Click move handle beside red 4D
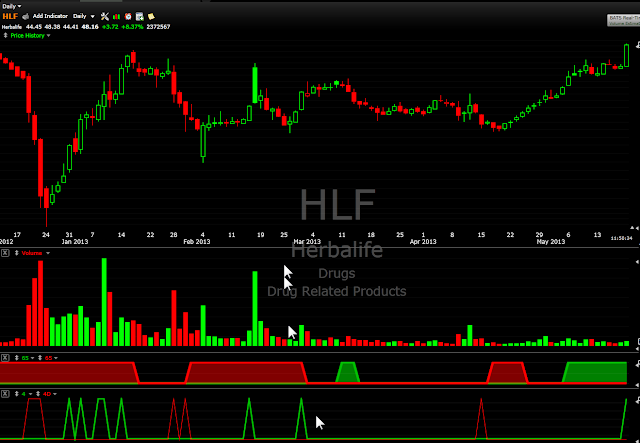The height and width of the screenshot is (443, 640). [x=38, y=394]
